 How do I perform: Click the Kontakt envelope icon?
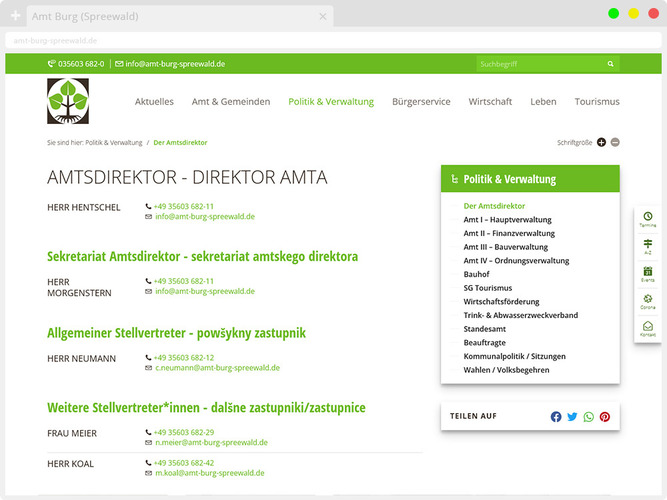pyautogui.click(x=647, y=327)
